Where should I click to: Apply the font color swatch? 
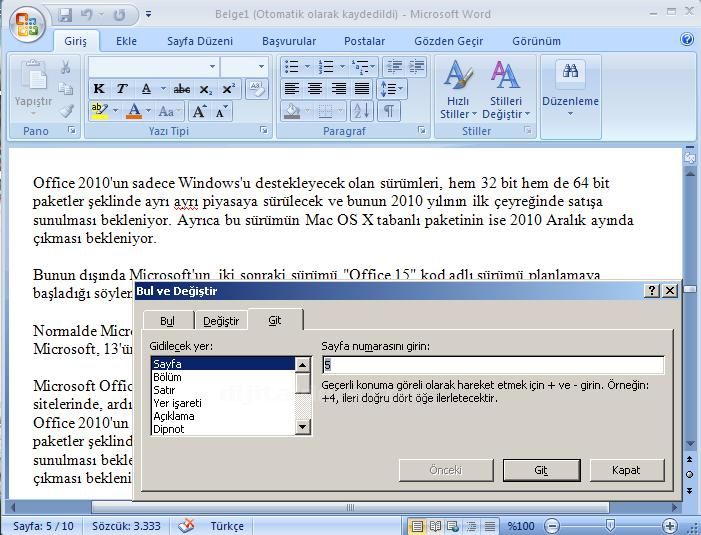click(134, 111)
